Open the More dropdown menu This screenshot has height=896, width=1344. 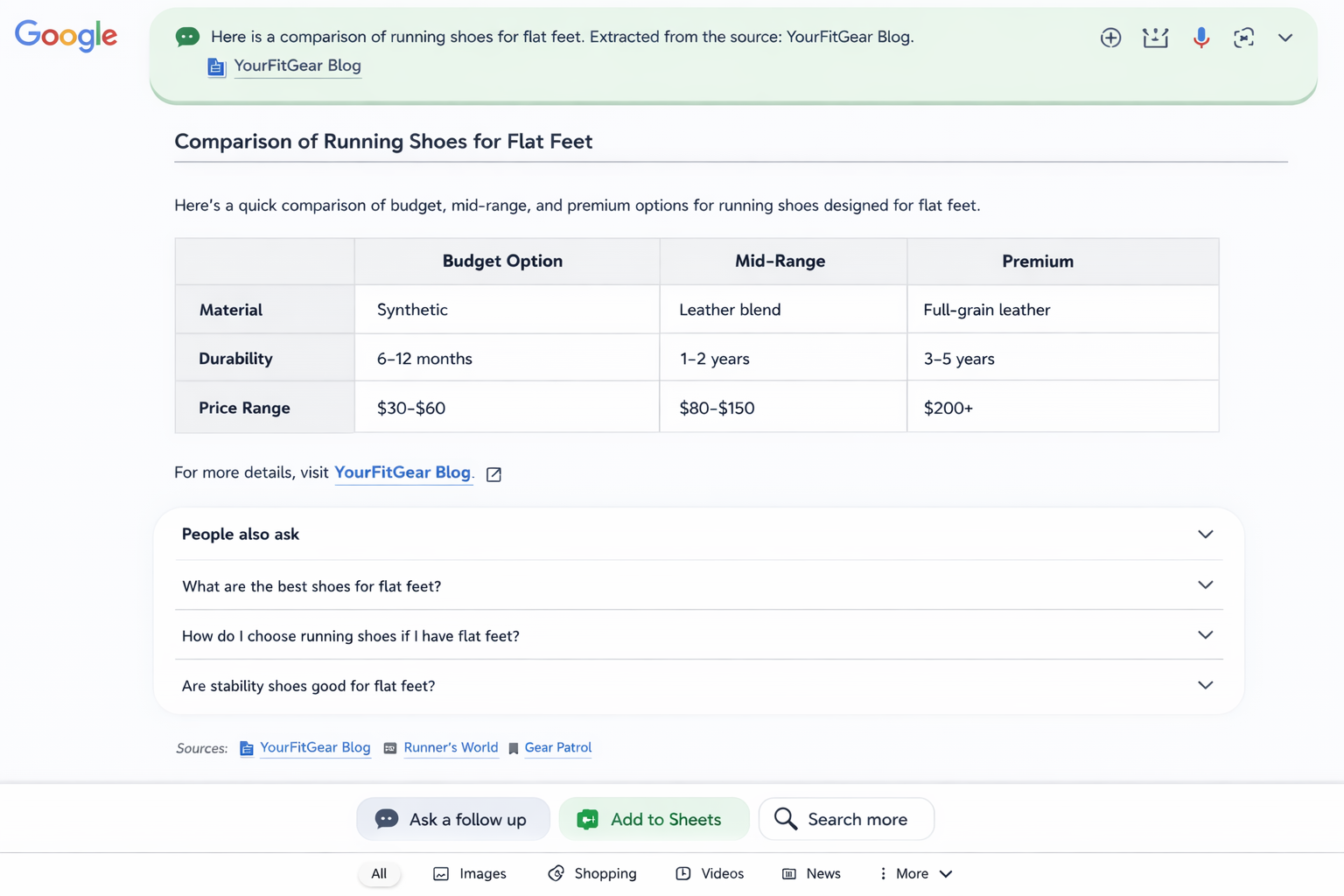pyautogui.click(x=914, y=873)
